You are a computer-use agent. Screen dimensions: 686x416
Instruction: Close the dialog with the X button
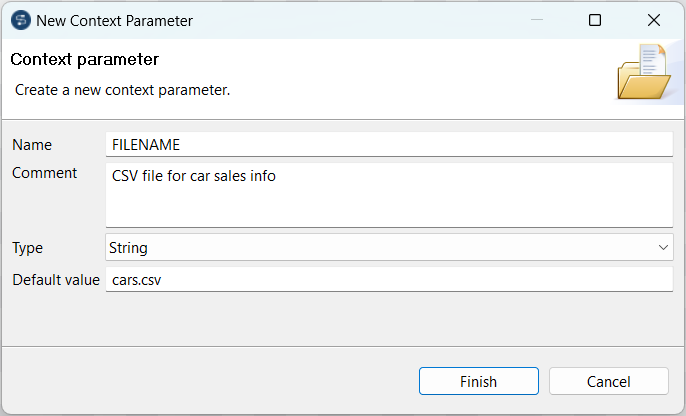tap(653, 20)
